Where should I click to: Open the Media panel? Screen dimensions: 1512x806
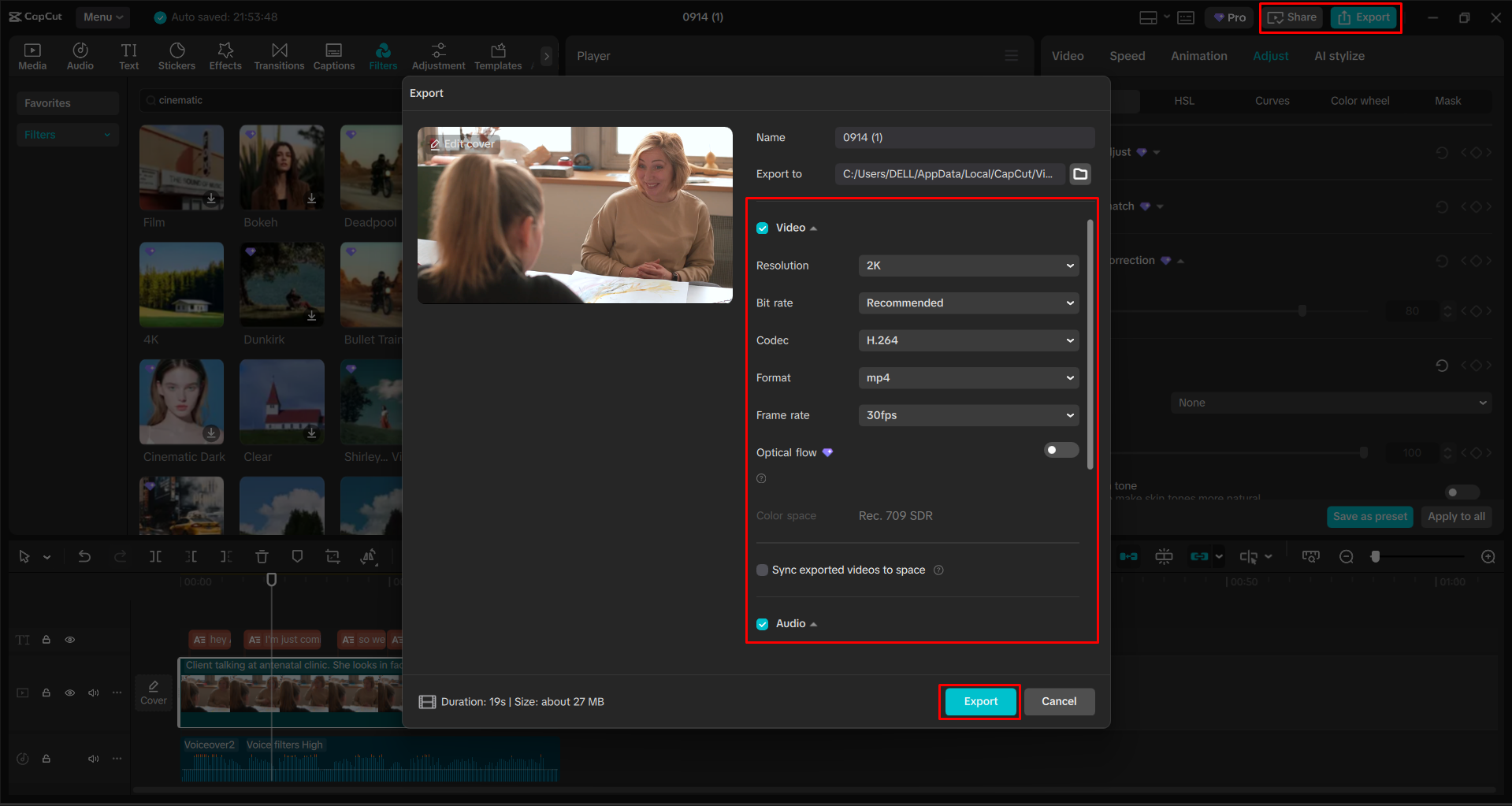(32, 55)
